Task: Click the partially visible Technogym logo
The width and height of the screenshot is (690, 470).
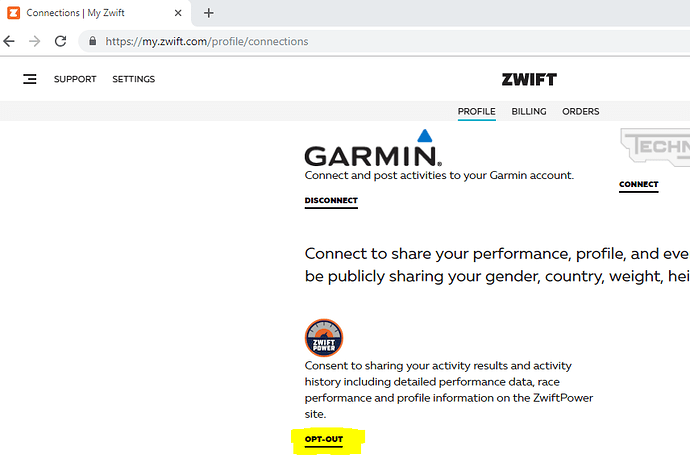Action: pos(655,147)
